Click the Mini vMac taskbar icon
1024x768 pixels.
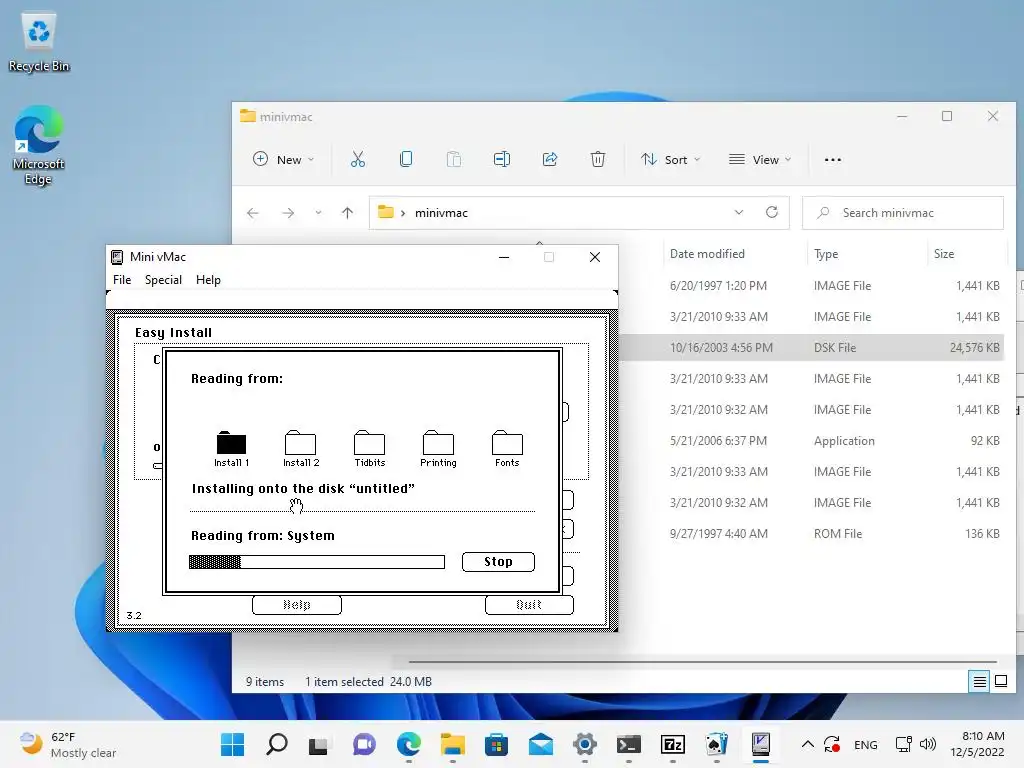tap(761, 744)
